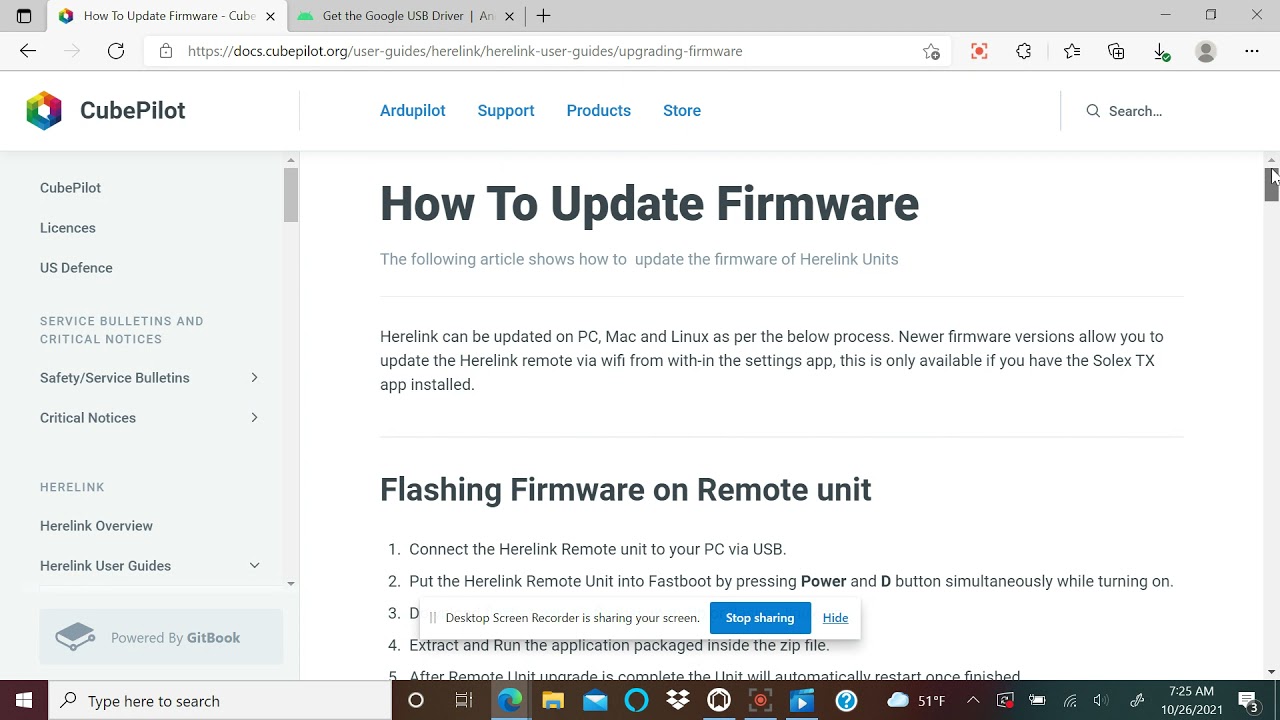Open Licences sidebar page
This screenshot has width=1280, height=720.
click(x=68, y=228)
